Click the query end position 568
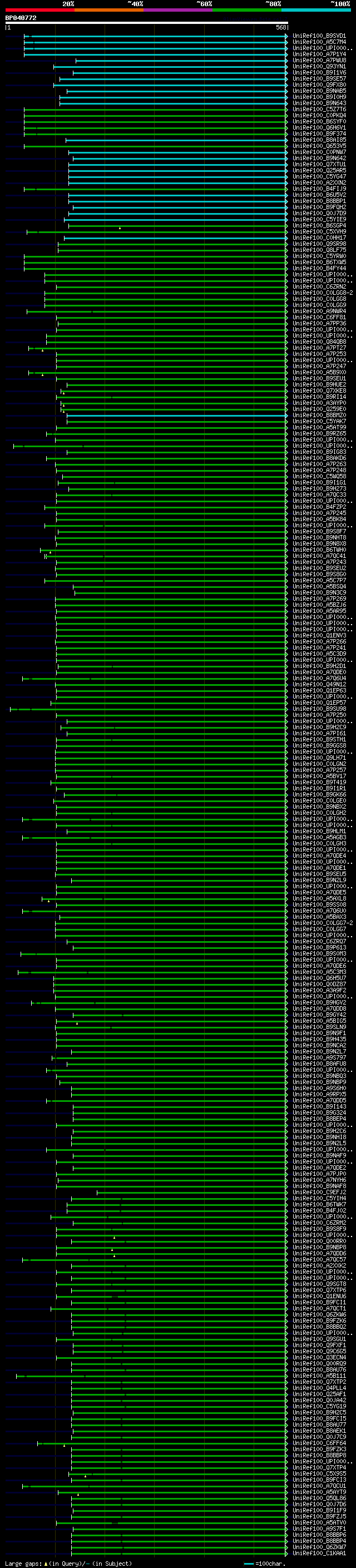This screenshot has height=1568, width=356. (280, 27)
